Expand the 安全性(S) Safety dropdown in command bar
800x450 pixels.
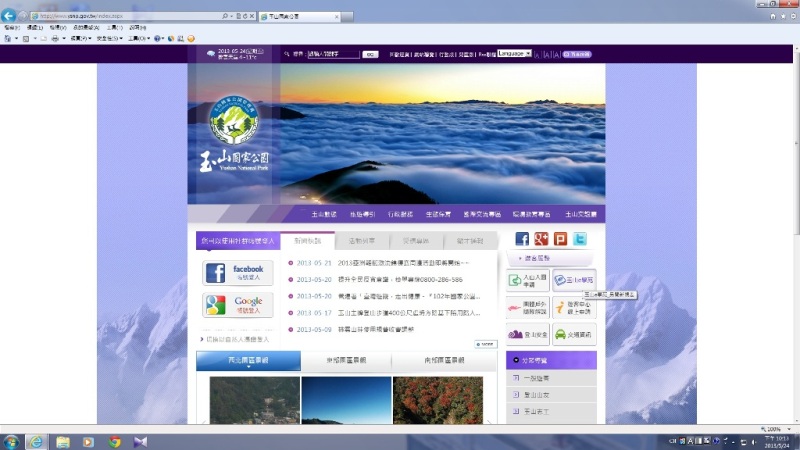pyautogui.click(x=109, y=38)
